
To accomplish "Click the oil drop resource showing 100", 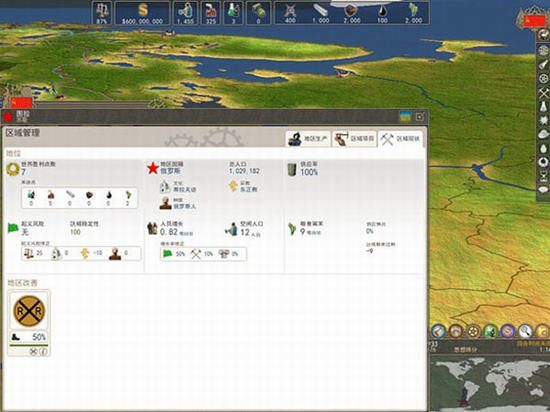I will pos(383,13).
